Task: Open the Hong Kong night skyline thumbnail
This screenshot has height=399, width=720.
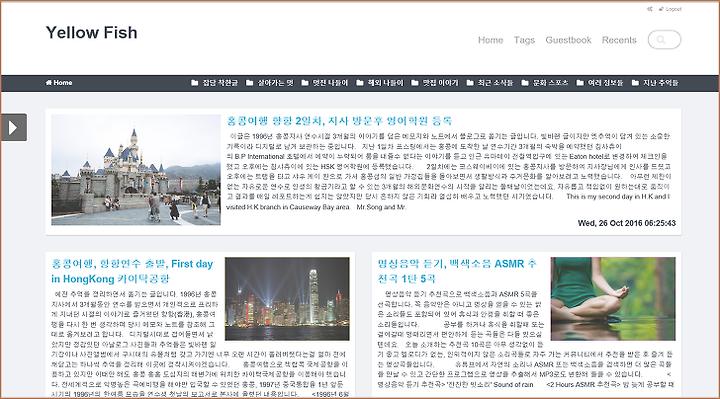Action: (x=287, y=299)
